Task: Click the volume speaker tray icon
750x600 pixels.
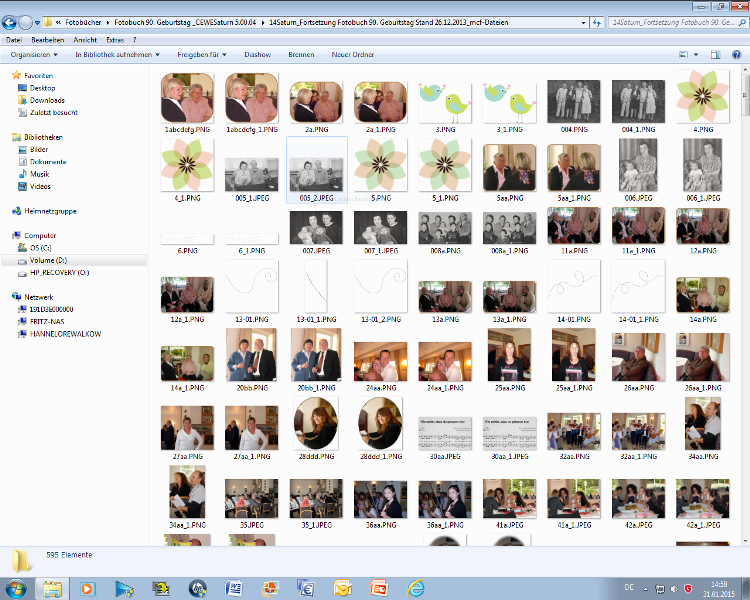Action: [674, 589]
